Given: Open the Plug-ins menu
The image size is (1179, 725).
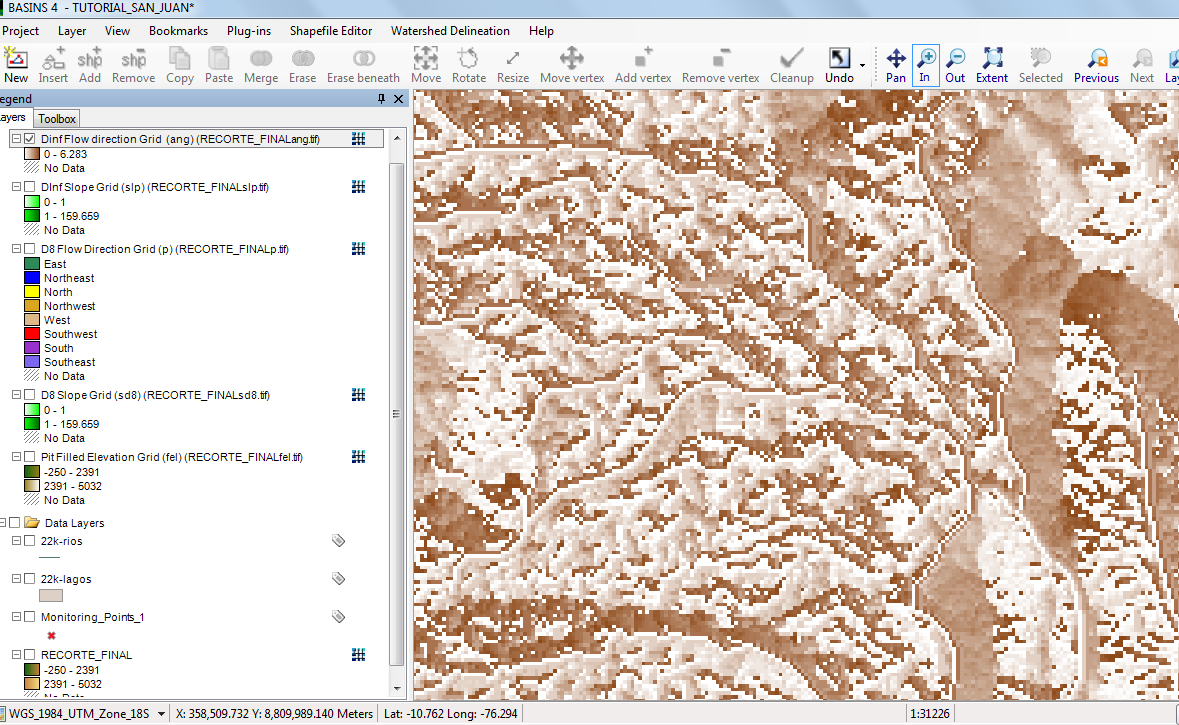Looking at the screenshot, I should (x=249, y=31).
